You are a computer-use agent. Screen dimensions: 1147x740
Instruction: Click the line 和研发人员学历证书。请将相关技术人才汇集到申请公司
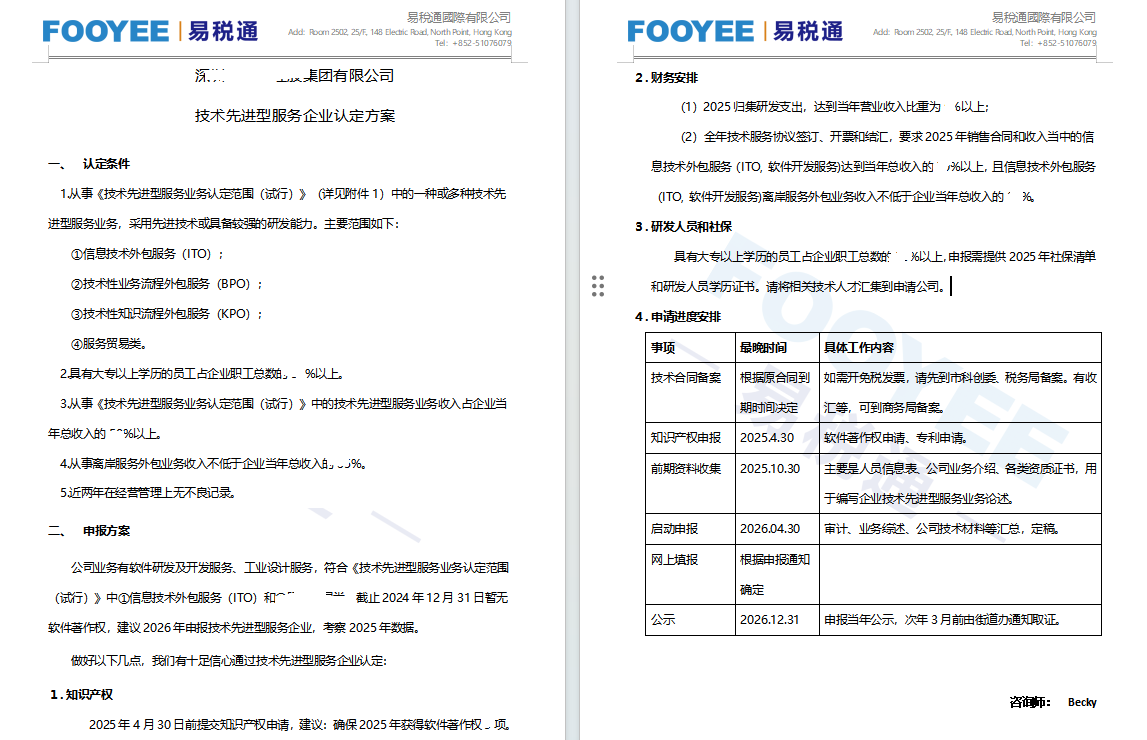[x=798, y=287]
